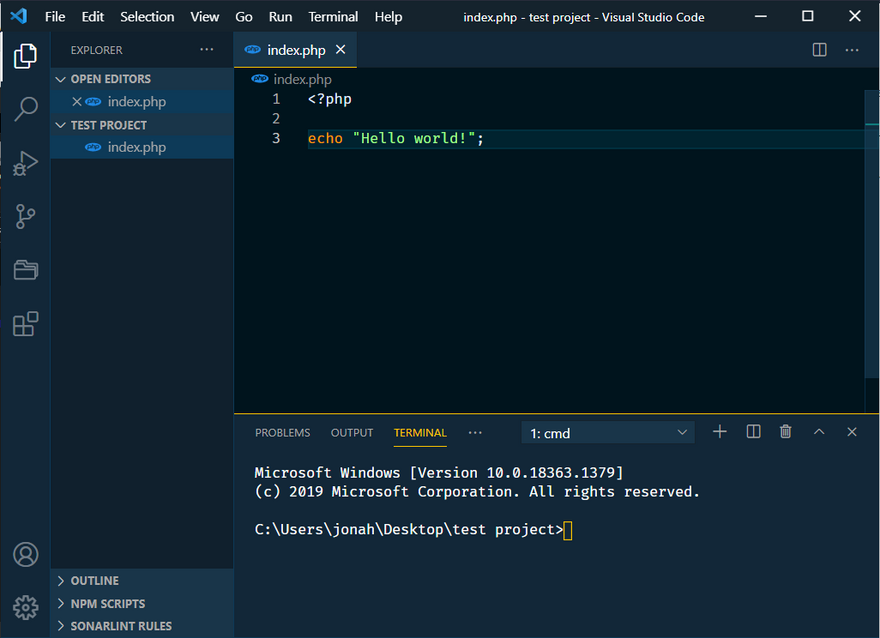Create a new terminal with plus icon
880x638 pixels.
coord(720,432)
